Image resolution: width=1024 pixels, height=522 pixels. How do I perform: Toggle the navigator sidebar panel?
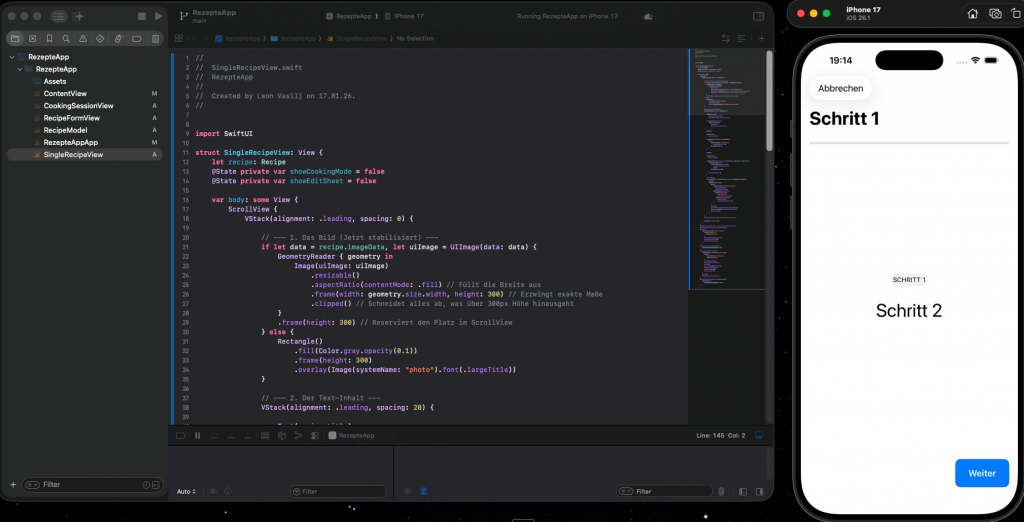[x=58, y=17]
